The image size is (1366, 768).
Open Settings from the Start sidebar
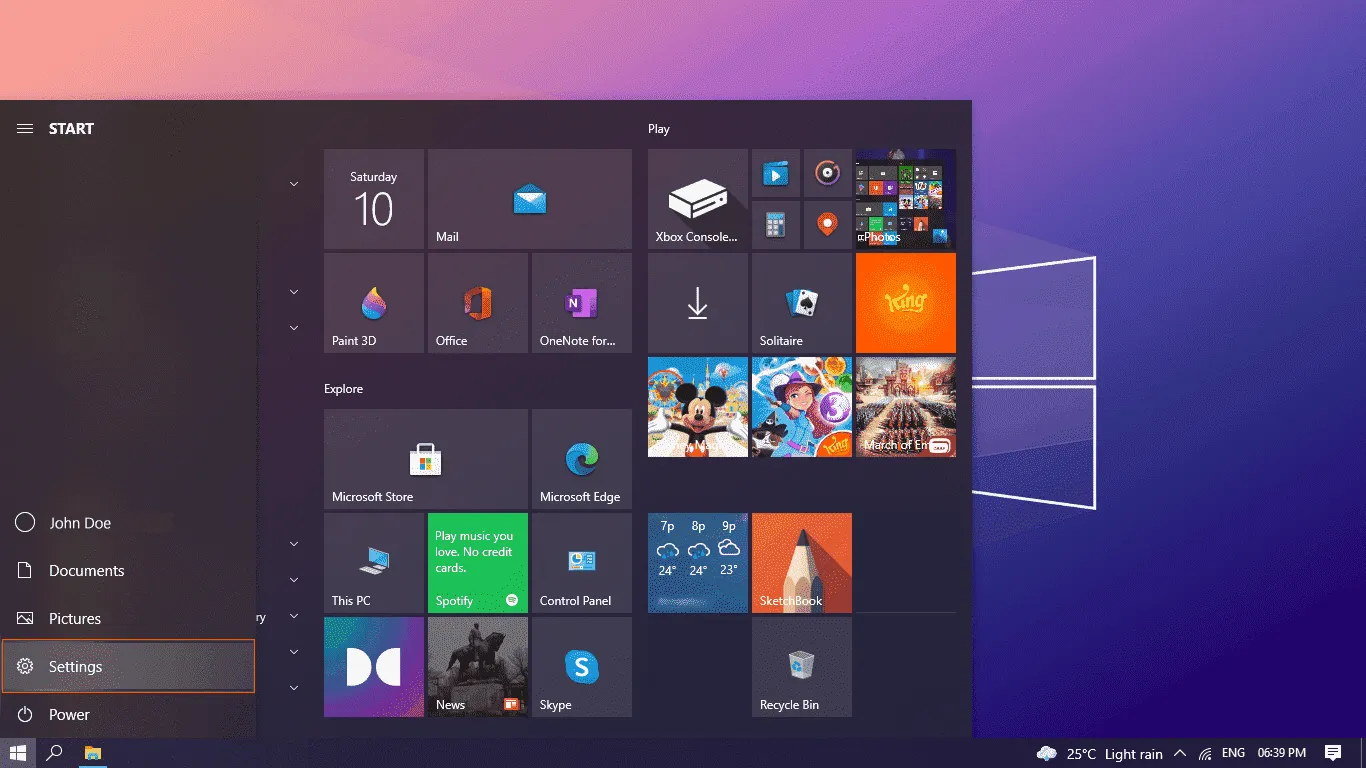click(x=128, y=666)
